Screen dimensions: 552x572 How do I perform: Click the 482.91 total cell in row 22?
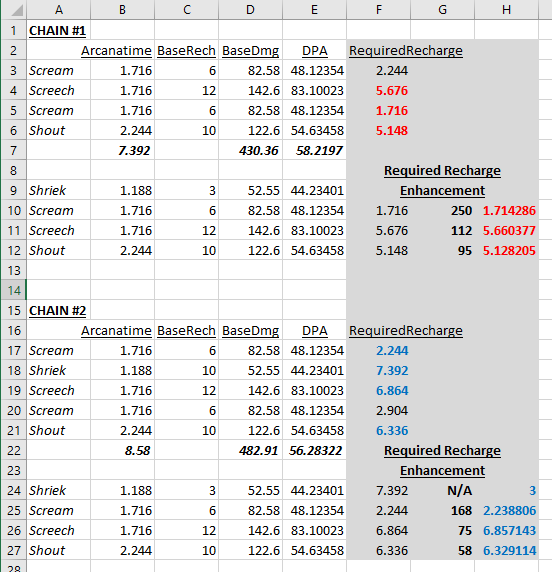click(251, 451)
